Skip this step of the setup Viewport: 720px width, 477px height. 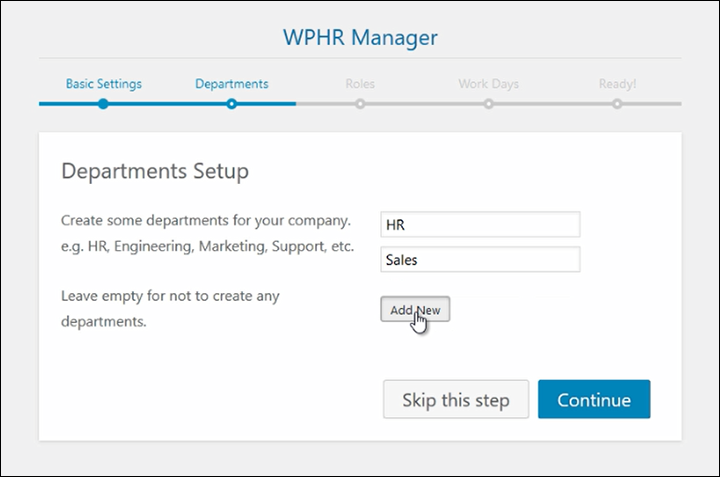[456, 399]
